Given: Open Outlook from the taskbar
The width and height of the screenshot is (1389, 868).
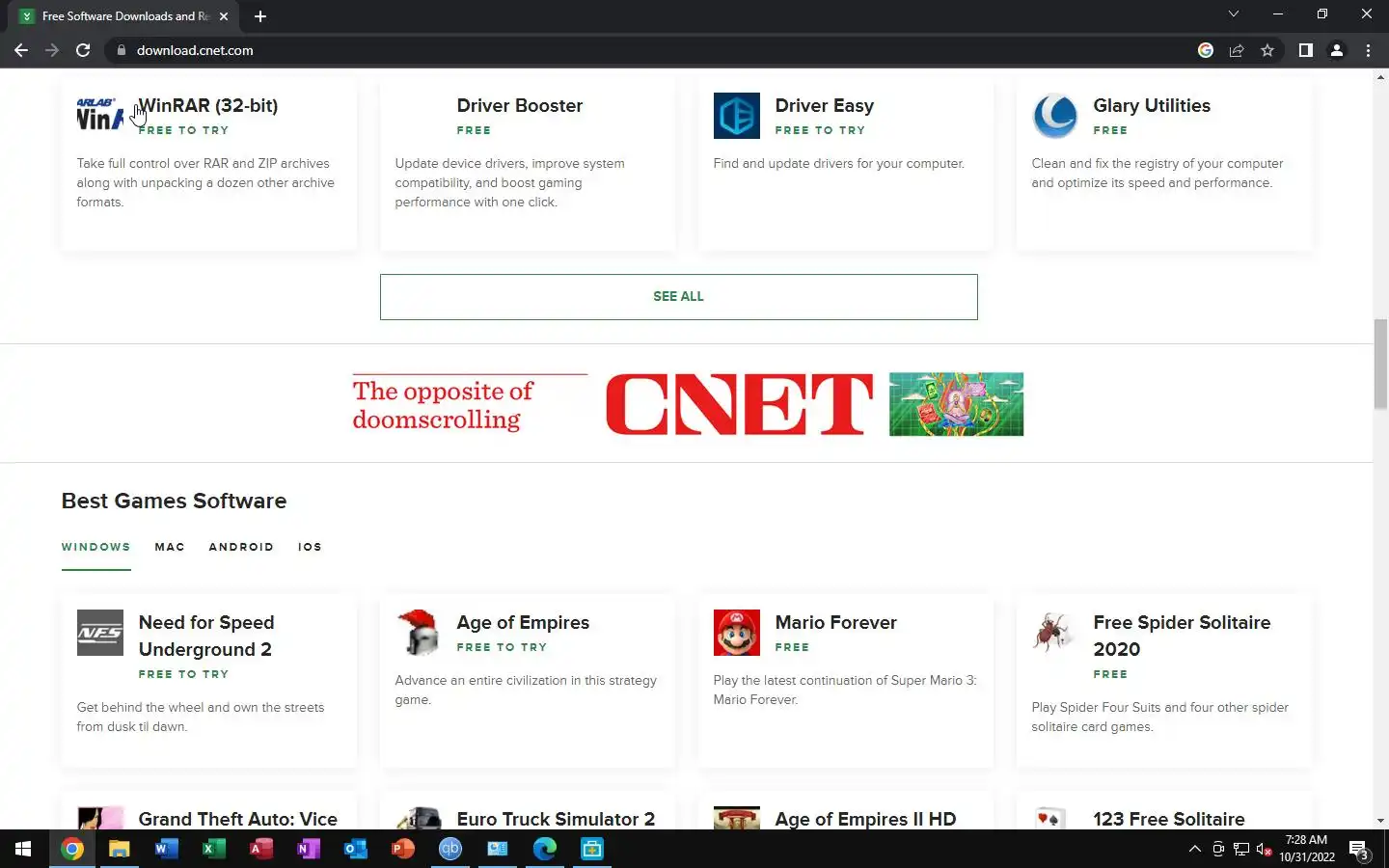Looking at the screenshot, I should tap(355, 849).
